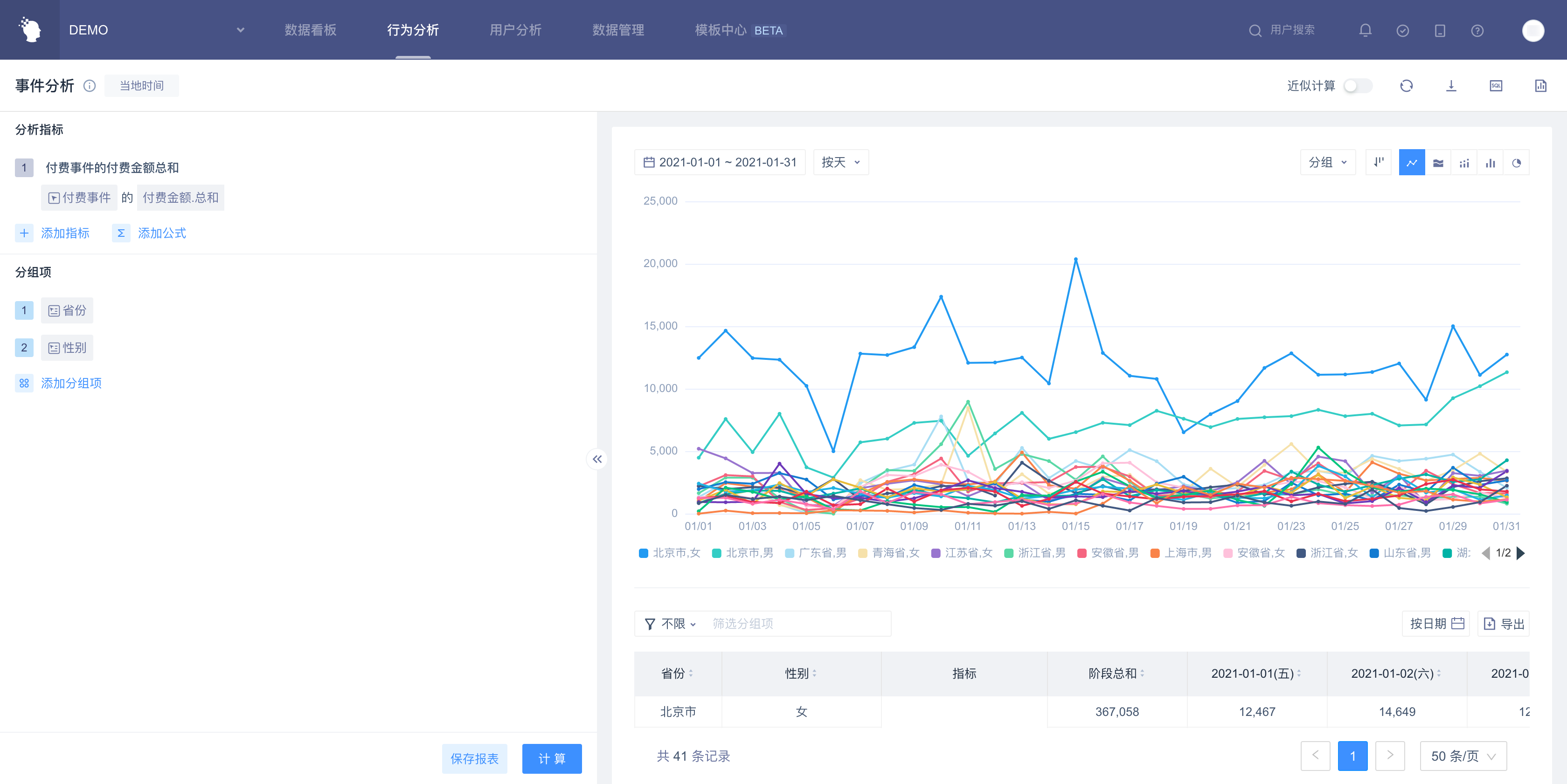
Task: Open the 用户分析 nav tab
Action: click(515, 30)
